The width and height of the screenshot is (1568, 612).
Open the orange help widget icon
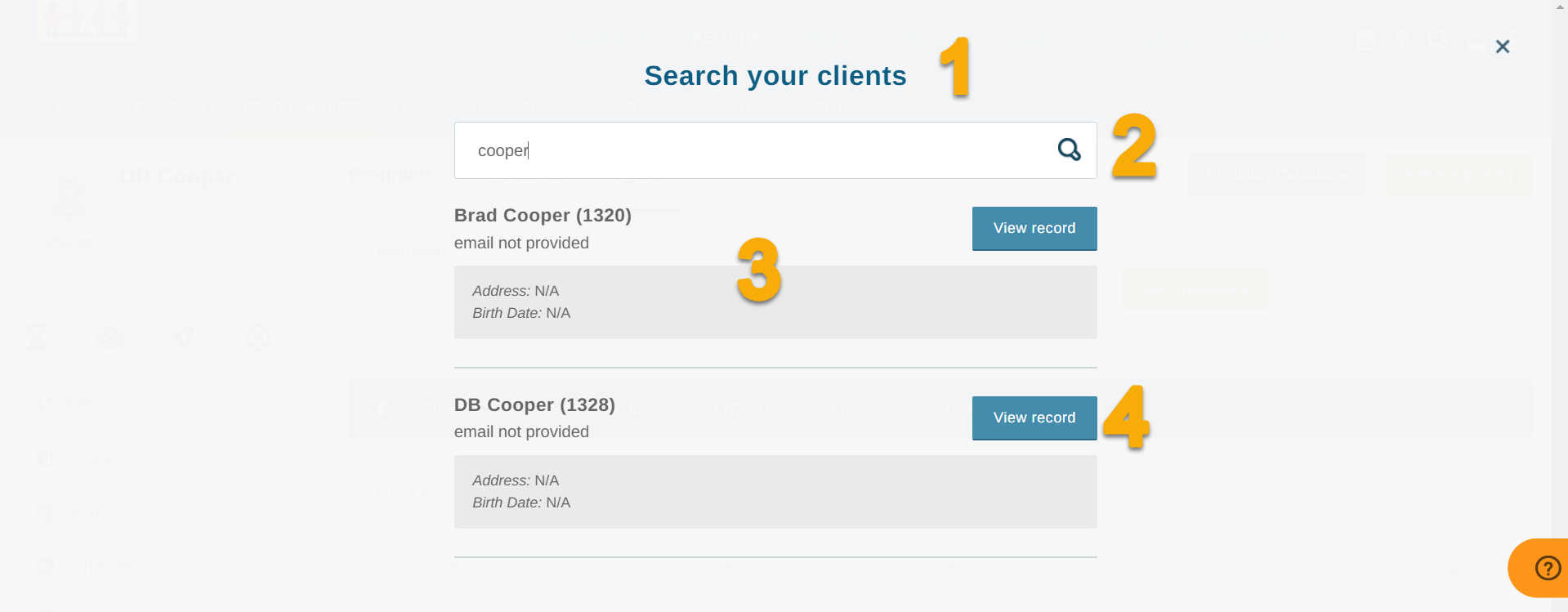click(x=1547, y=568)
